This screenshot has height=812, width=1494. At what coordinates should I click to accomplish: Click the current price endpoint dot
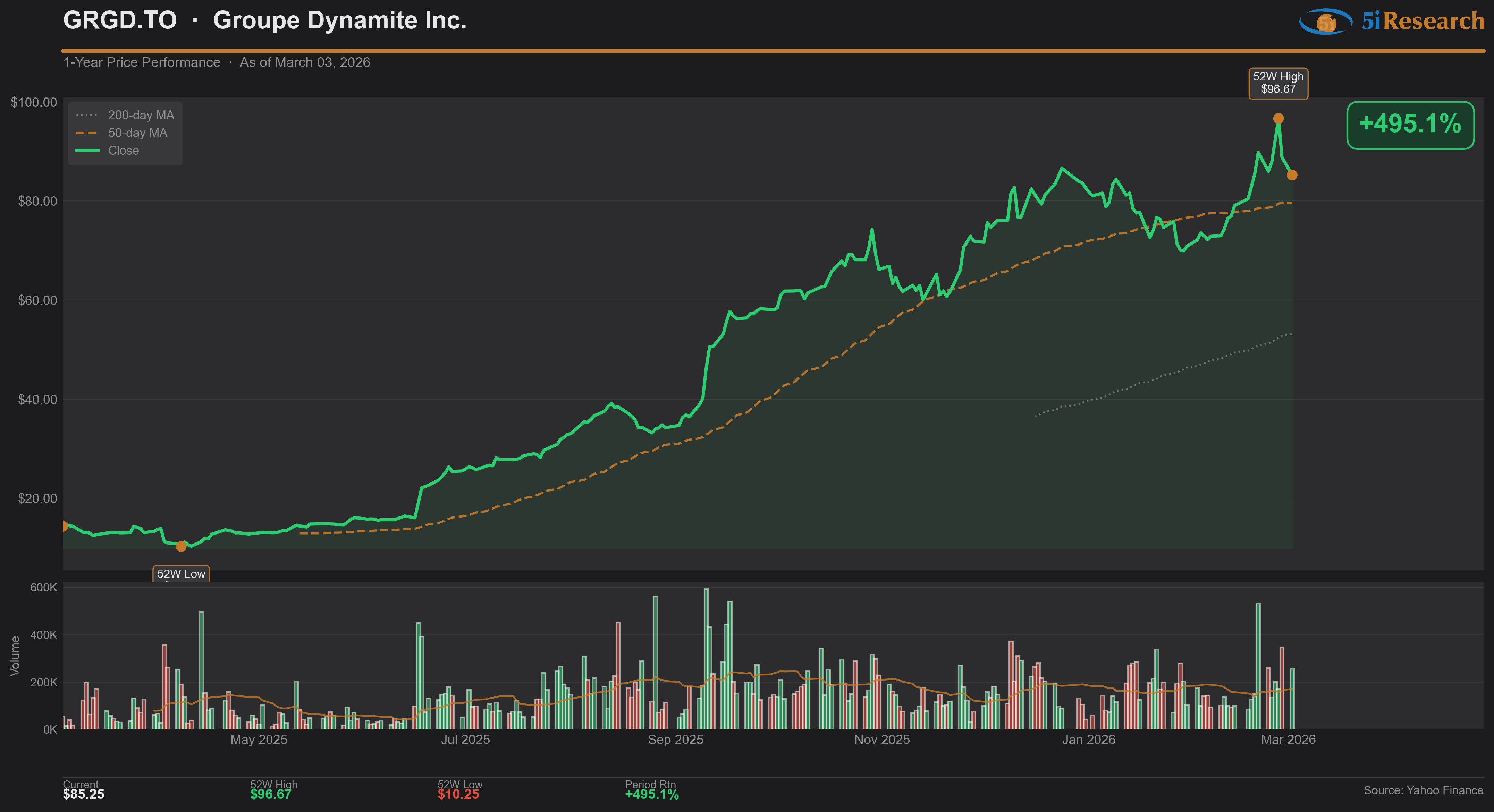(x=1292, y=175)
